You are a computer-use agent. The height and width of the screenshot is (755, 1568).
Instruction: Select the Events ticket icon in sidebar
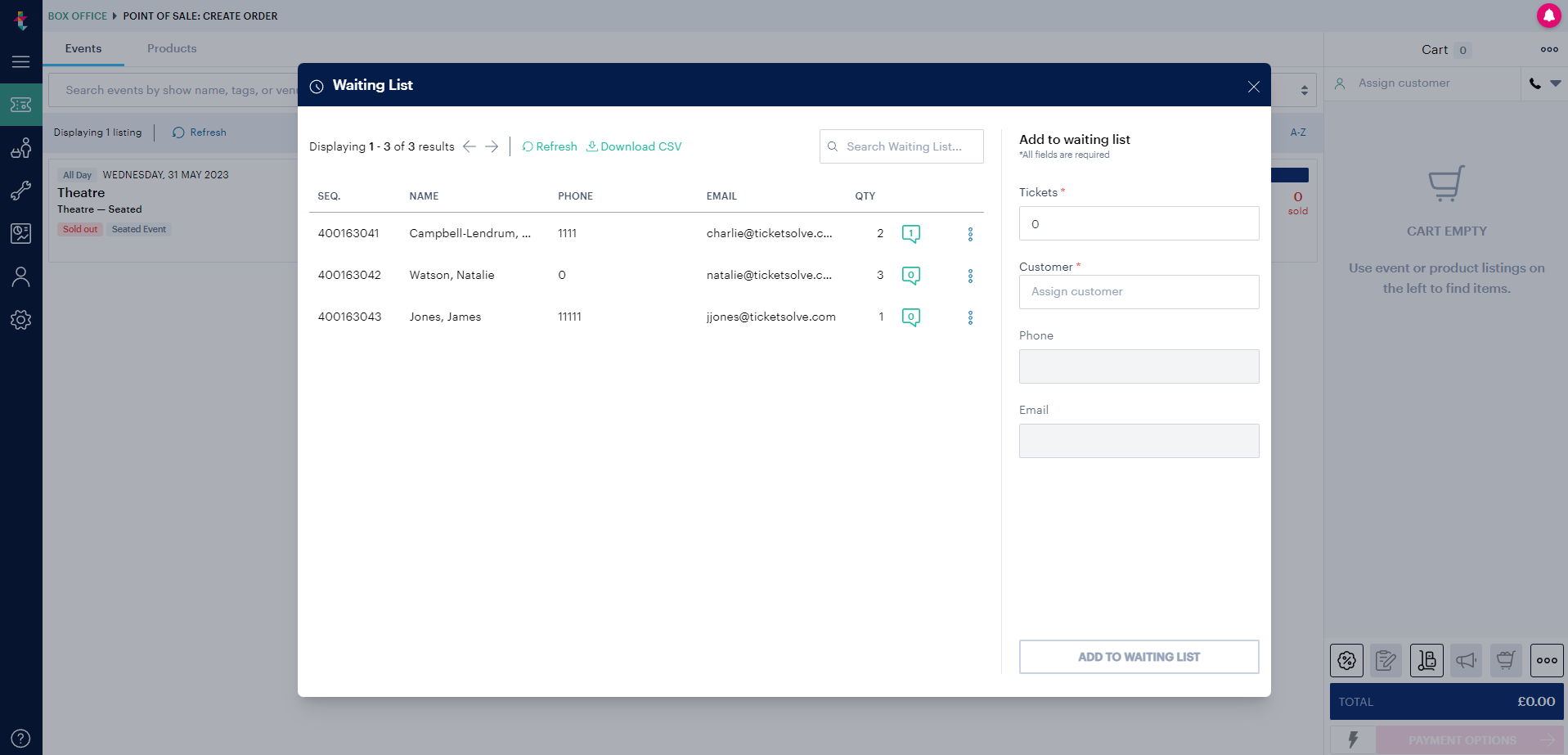tap(21, 104)
